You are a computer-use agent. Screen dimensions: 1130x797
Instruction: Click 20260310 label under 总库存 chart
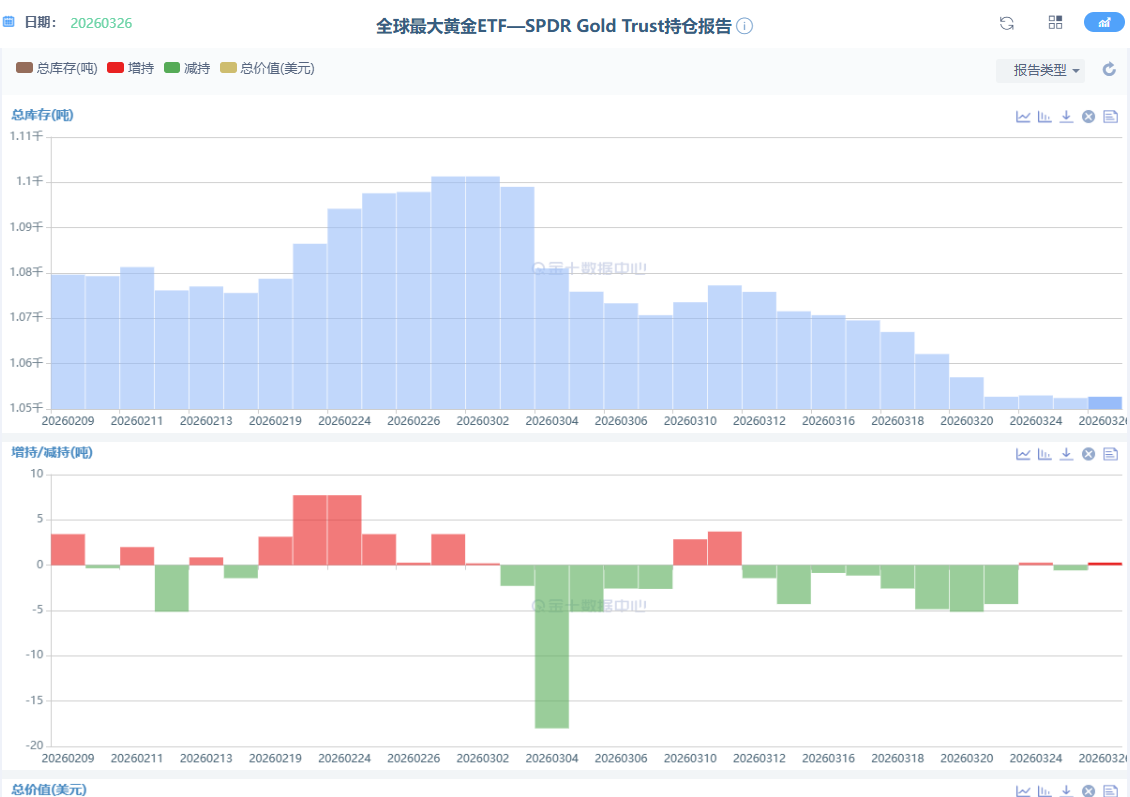pyautogui.click(x=690, y=421)
